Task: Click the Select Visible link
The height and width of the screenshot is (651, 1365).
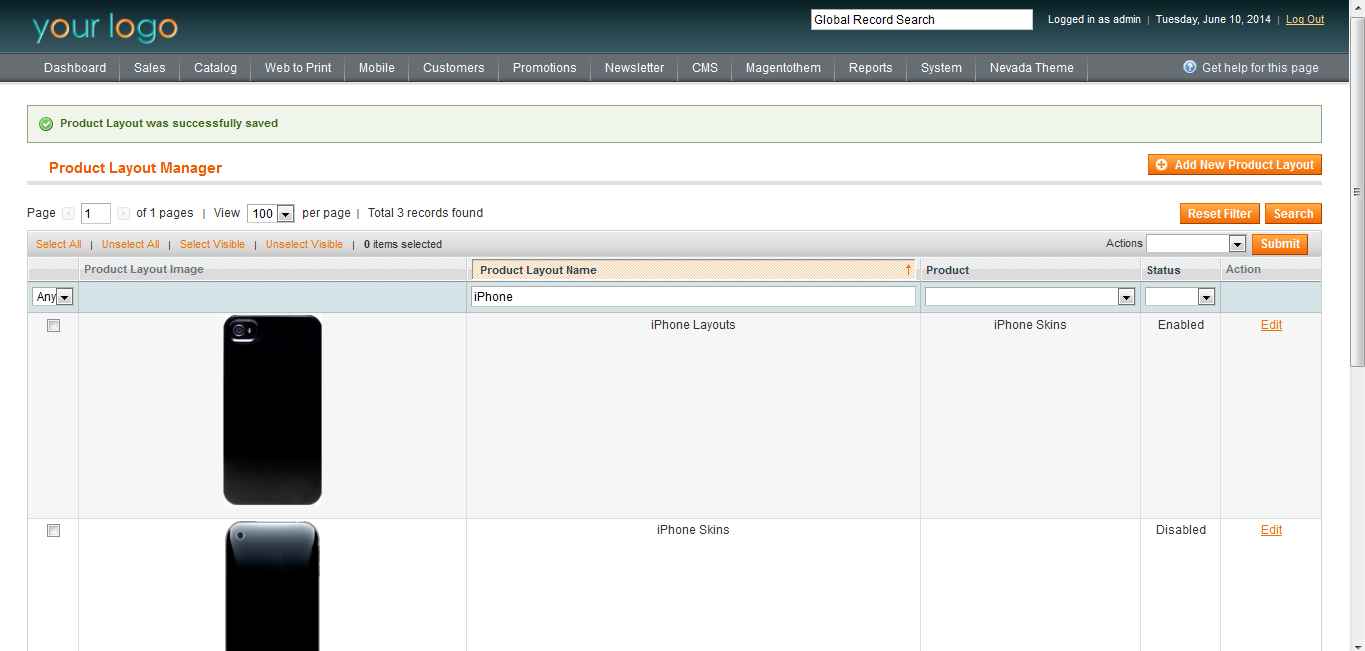Action: tap(212, 244)
